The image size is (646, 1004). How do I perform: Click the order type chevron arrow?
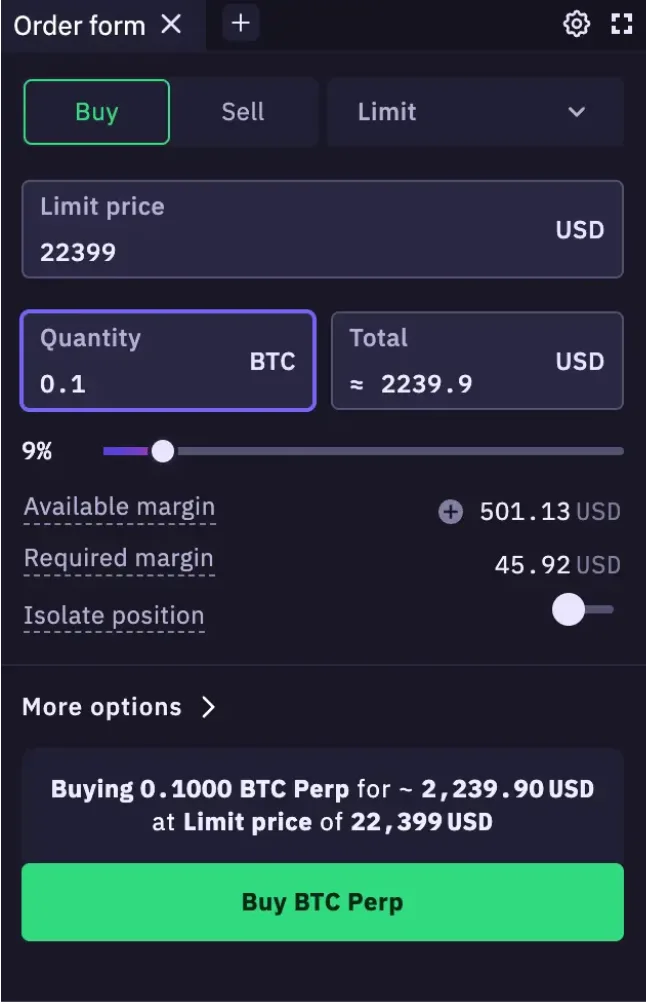tap(577, 112)
